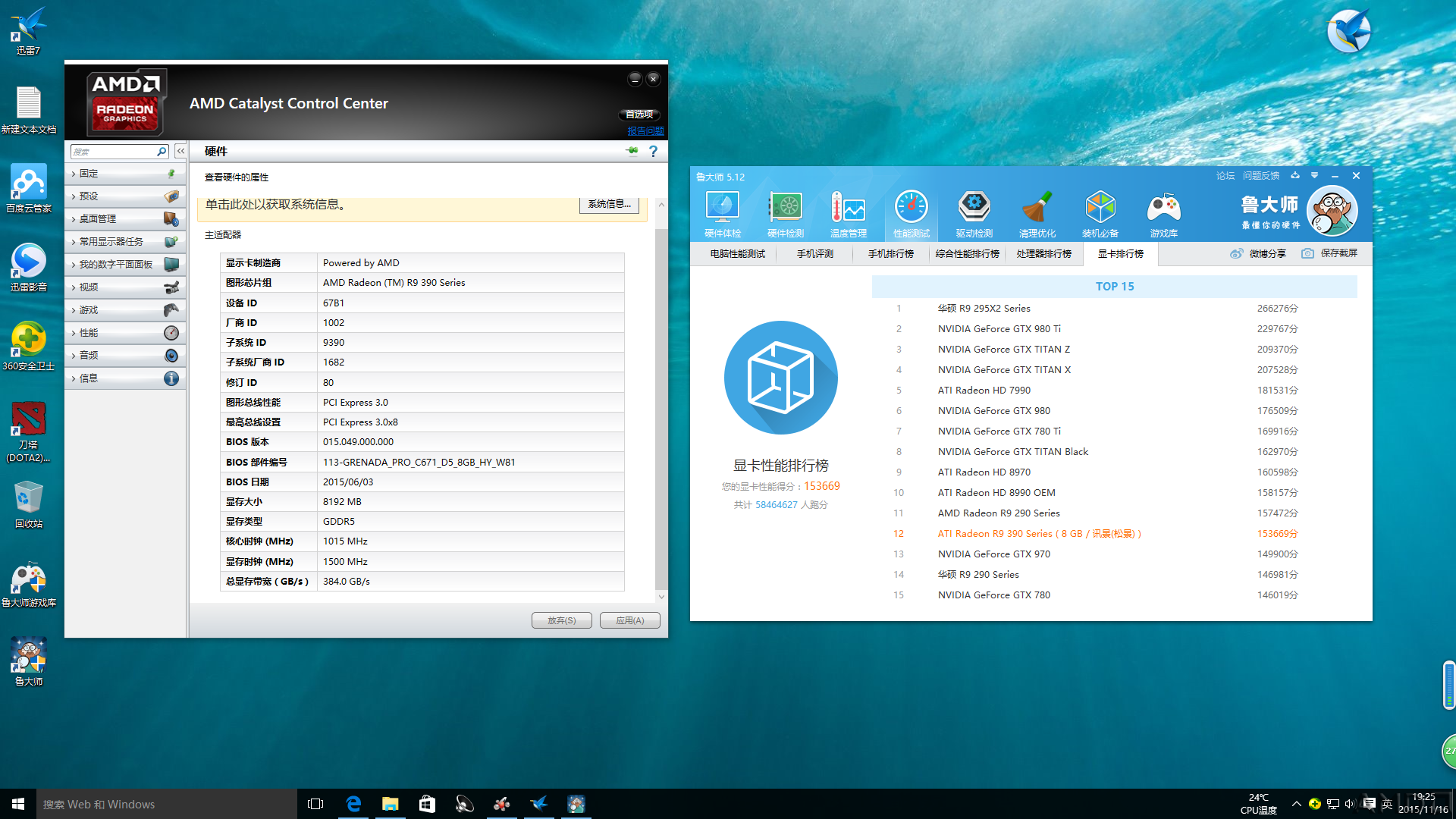This screenshot has width=1456, height=819.
Task: Click search magnifier in Catalyst sidebar
Action: 162,152
